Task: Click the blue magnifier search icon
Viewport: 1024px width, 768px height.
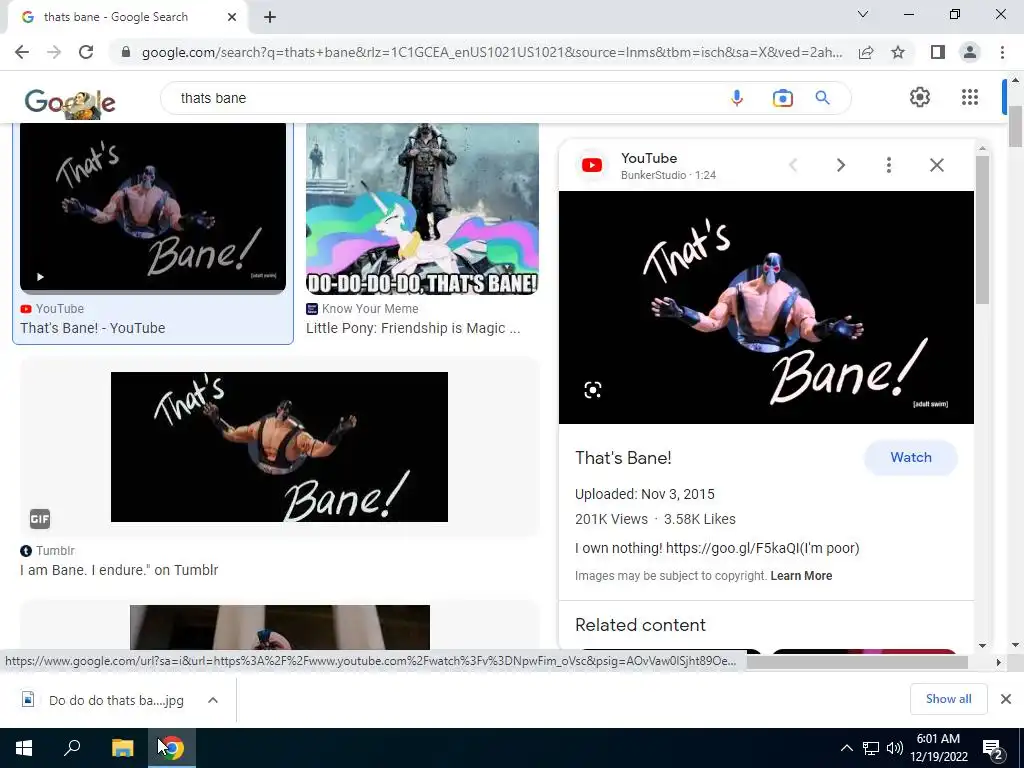Action: (x=822, y=98)
